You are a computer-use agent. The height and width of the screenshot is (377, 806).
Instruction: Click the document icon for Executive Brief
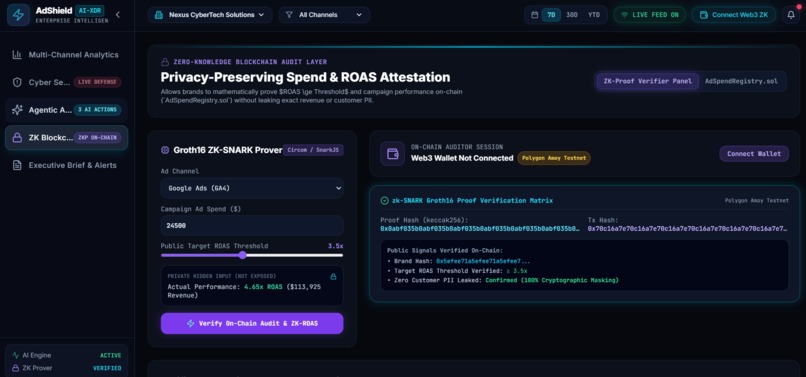tap(17, 165)
